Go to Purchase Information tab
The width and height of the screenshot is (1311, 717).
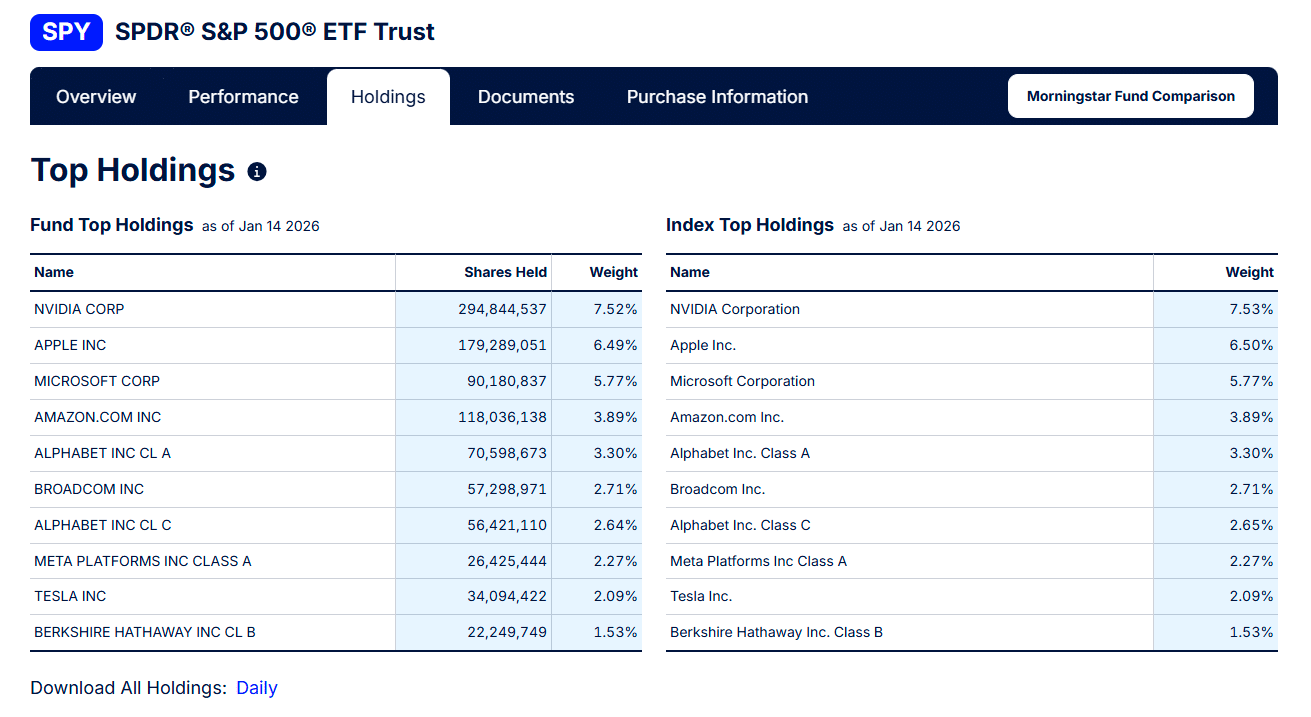(x=717, y=97)
